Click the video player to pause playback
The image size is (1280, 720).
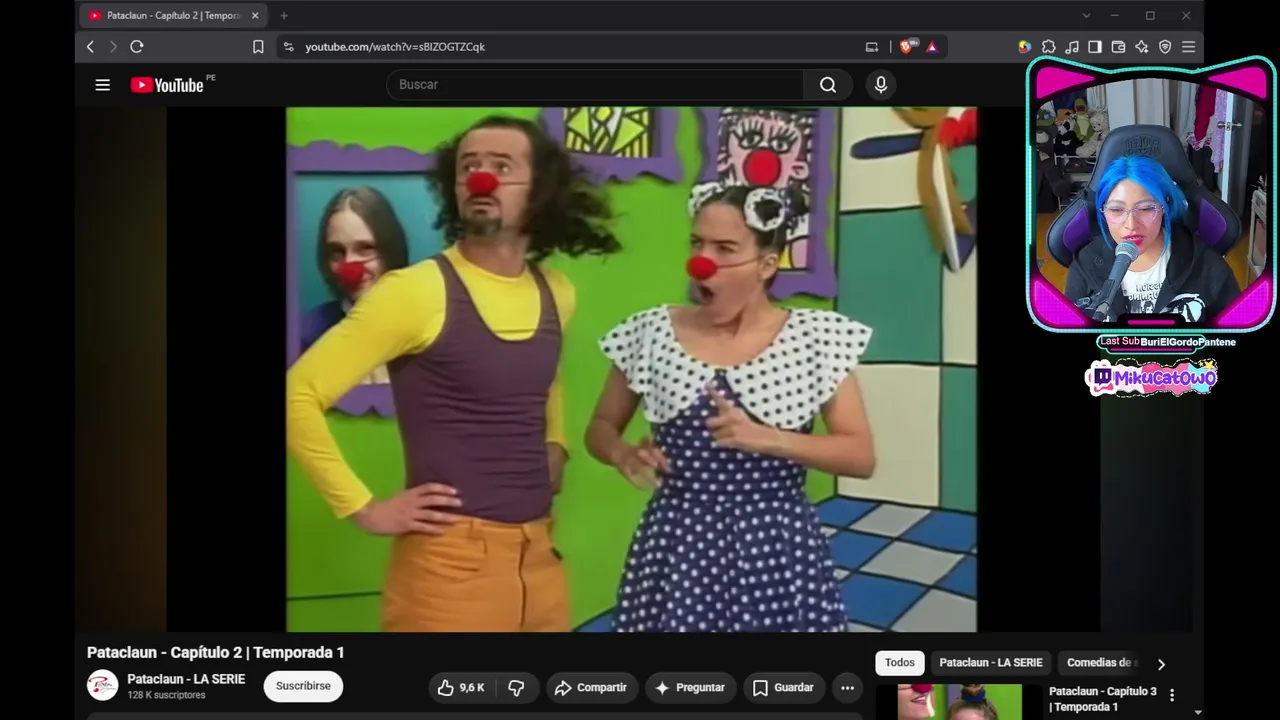coord(631,369)
